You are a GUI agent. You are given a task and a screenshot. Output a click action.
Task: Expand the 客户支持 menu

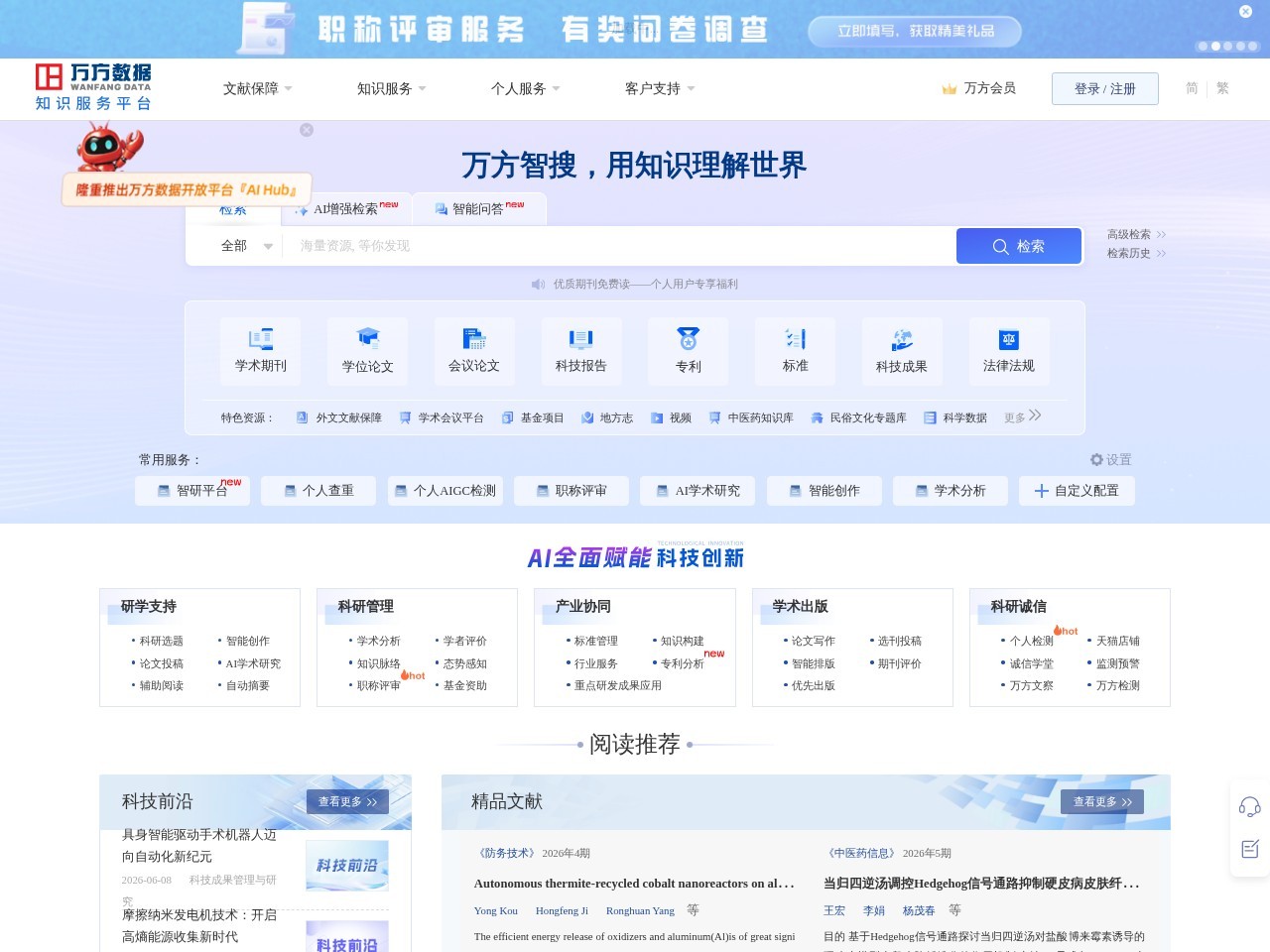point(660,89)
